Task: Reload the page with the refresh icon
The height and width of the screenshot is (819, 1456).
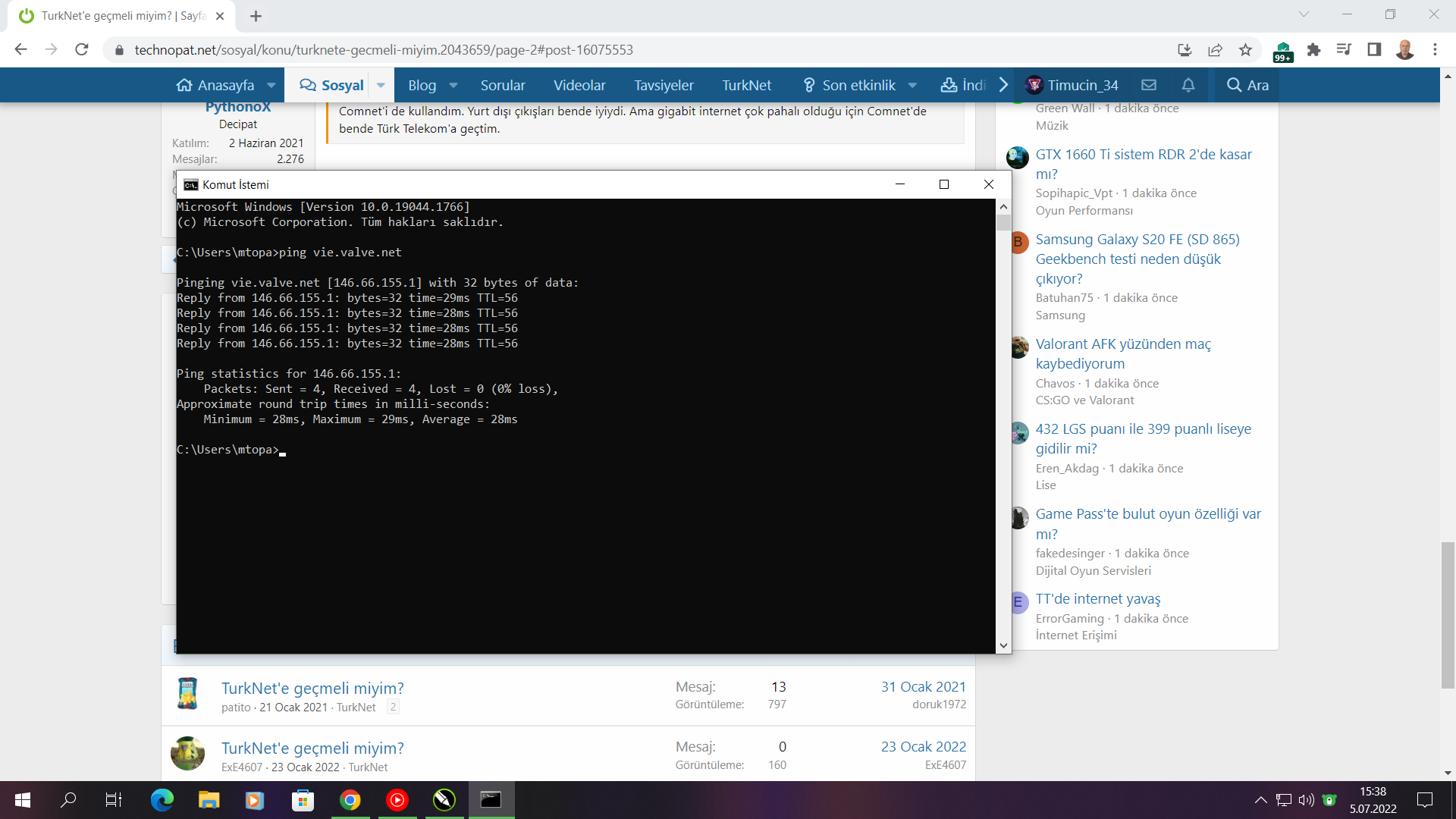Action: click(x=82, y=50)
